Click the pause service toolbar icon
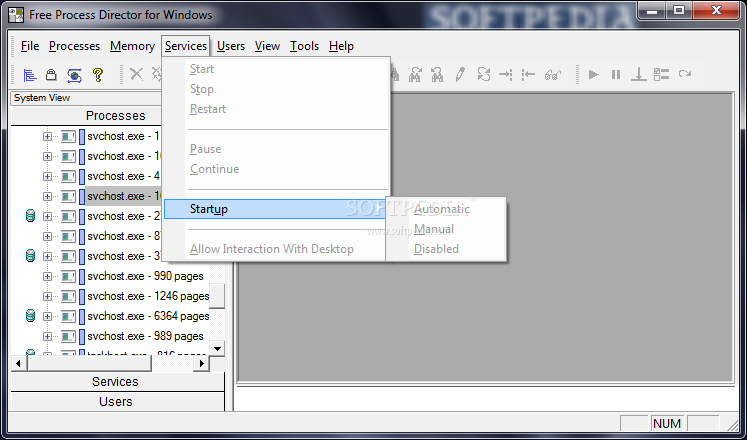 pyautogui.click(x=616, y=74)
